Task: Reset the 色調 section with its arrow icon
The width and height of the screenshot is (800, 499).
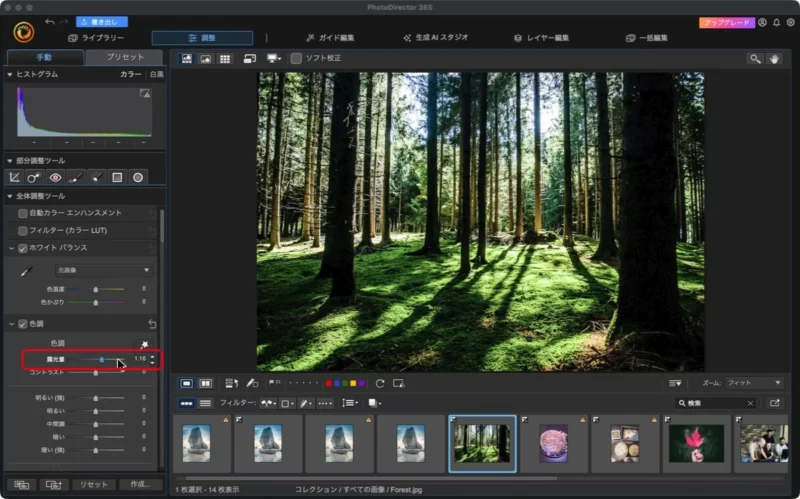Action: pos(152,324)
